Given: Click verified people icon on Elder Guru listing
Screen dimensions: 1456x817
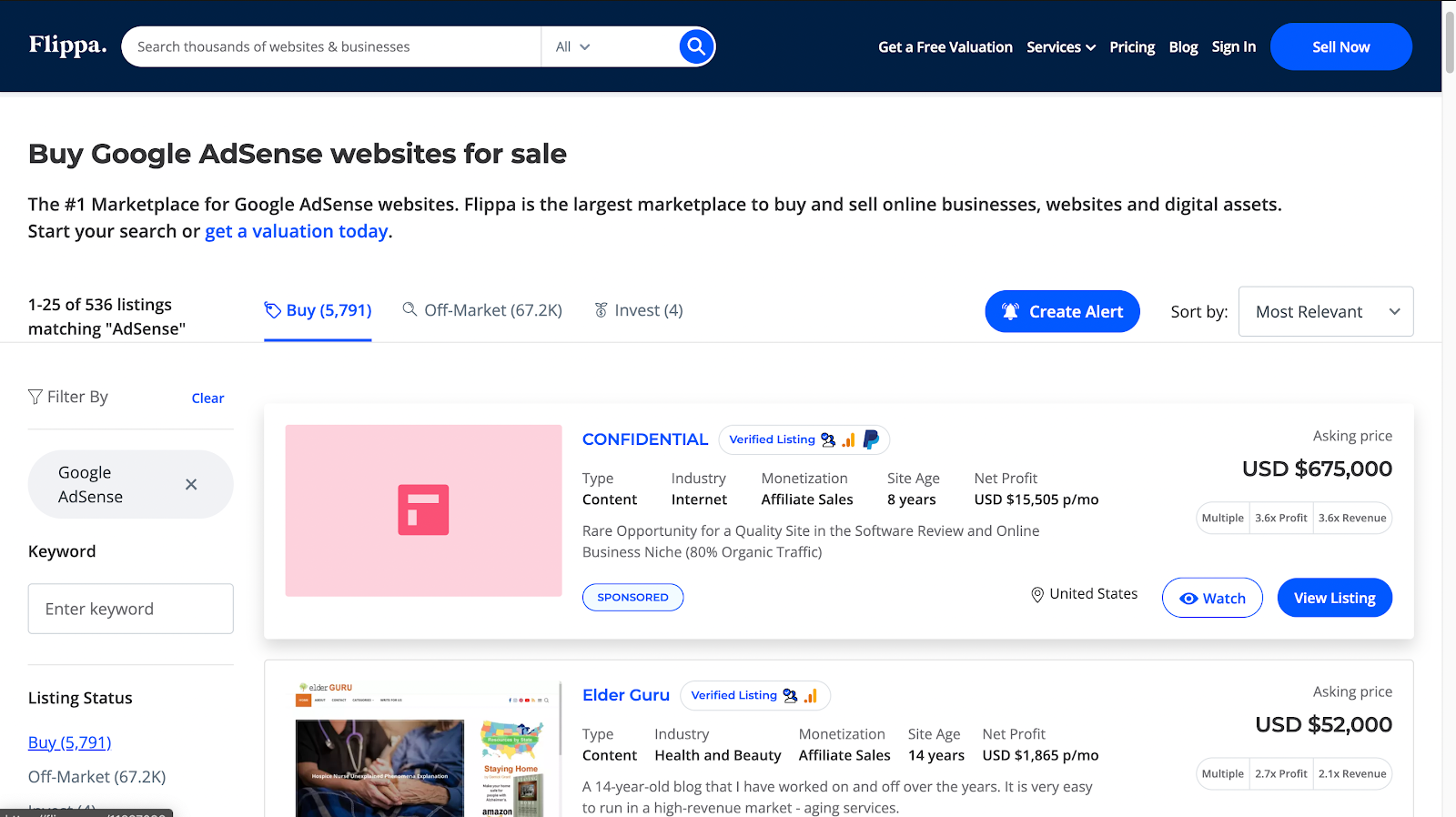Looking at the screenshot, I should [x=790, y=695].
